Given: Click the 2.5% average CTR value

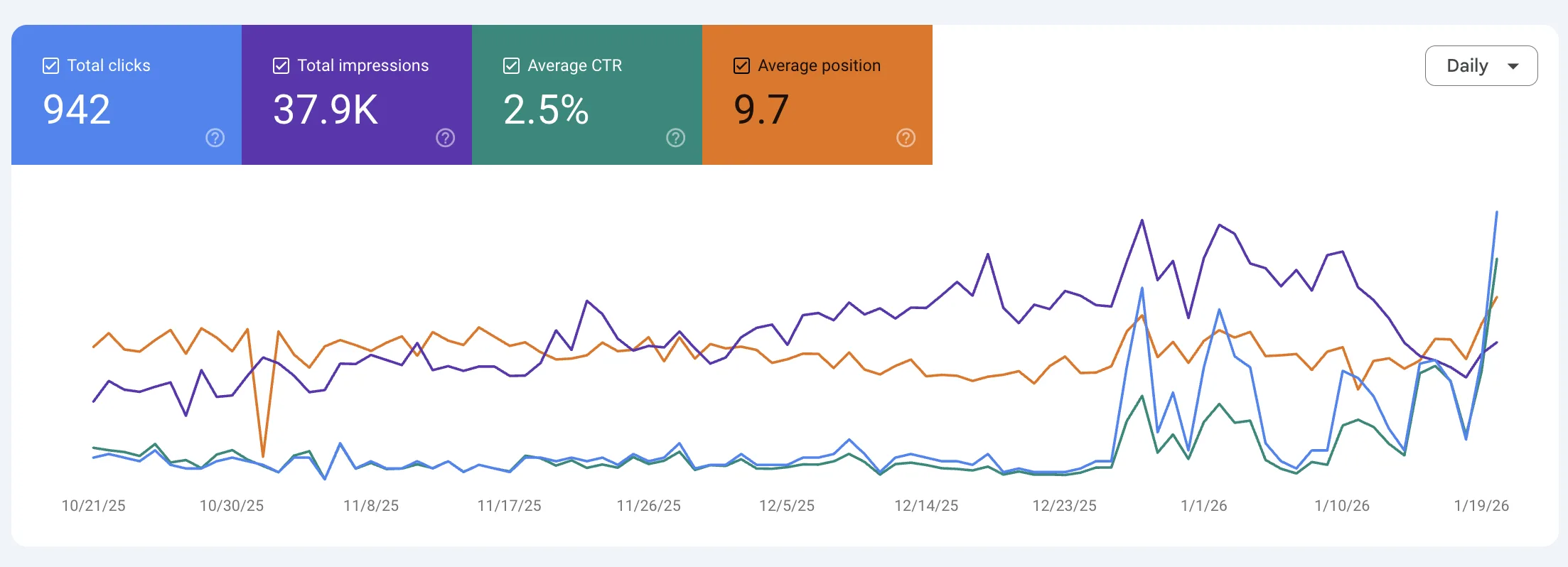Looking at the screenshot, I should click(x=546, y=109).
